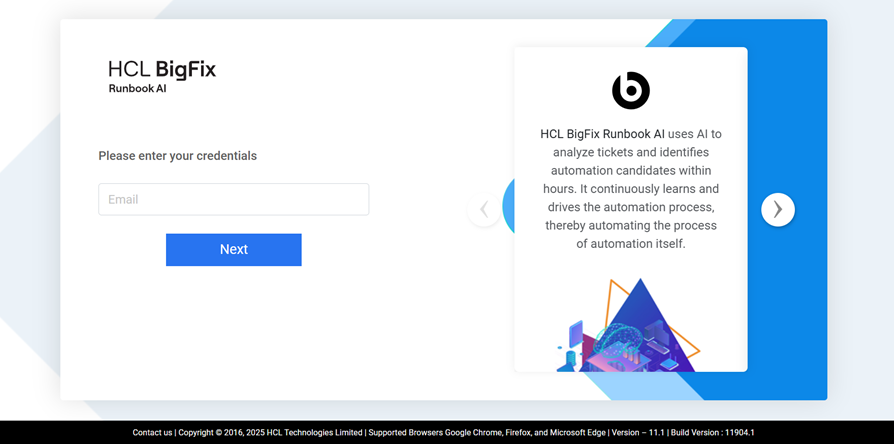
Task: Advance carousel with right arrow
Action: (x=778, y=210)
